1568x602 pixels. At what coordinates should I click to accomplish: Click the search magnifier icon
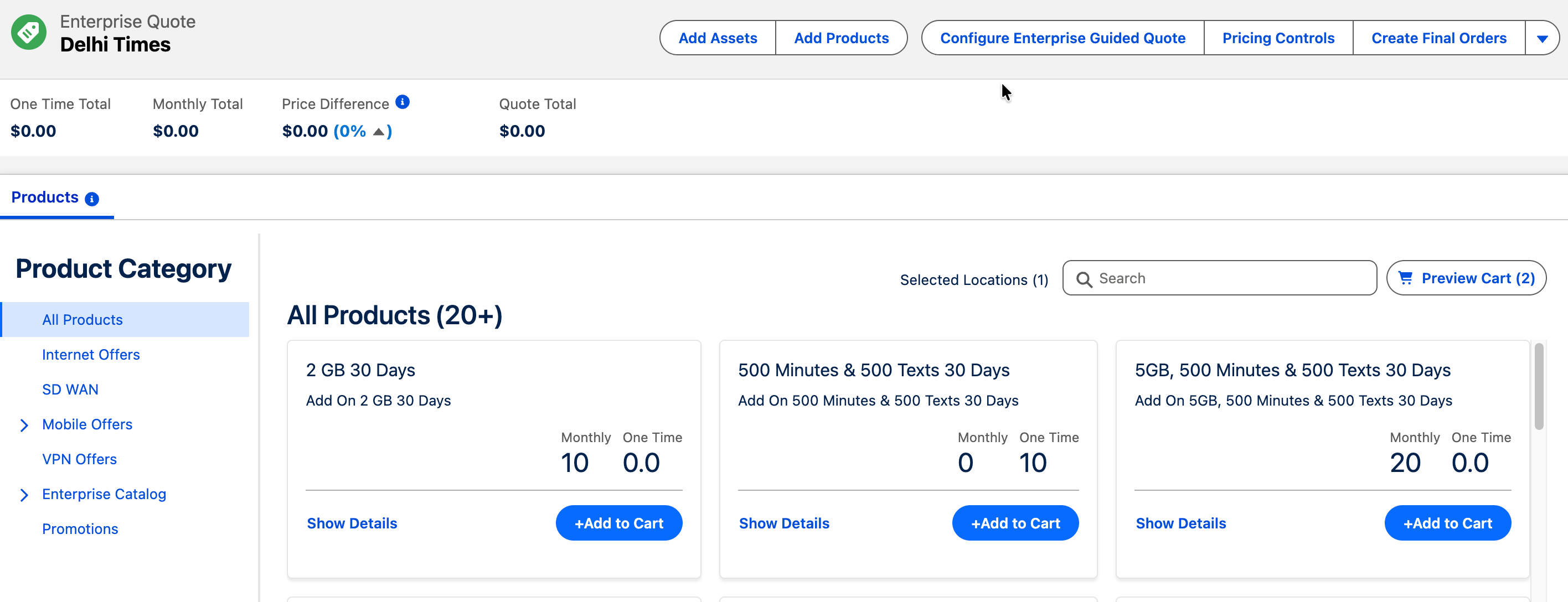tap(1084, 279)
